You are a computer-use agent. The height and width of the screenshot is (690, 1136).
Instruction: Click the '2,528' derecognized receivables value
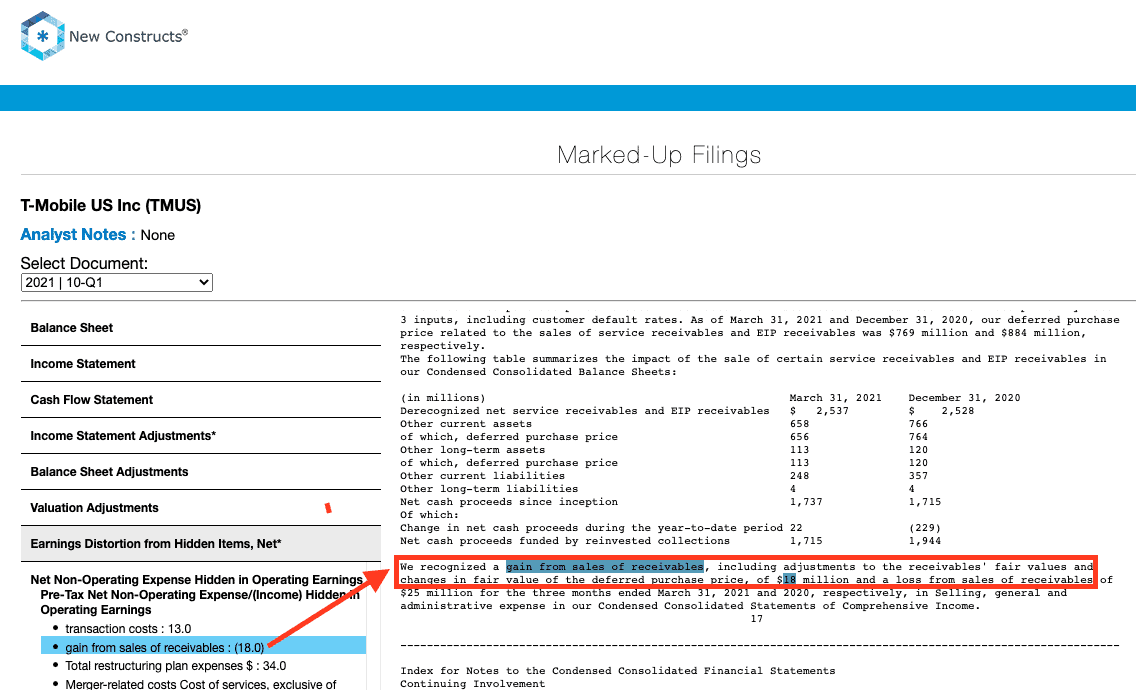958,411
